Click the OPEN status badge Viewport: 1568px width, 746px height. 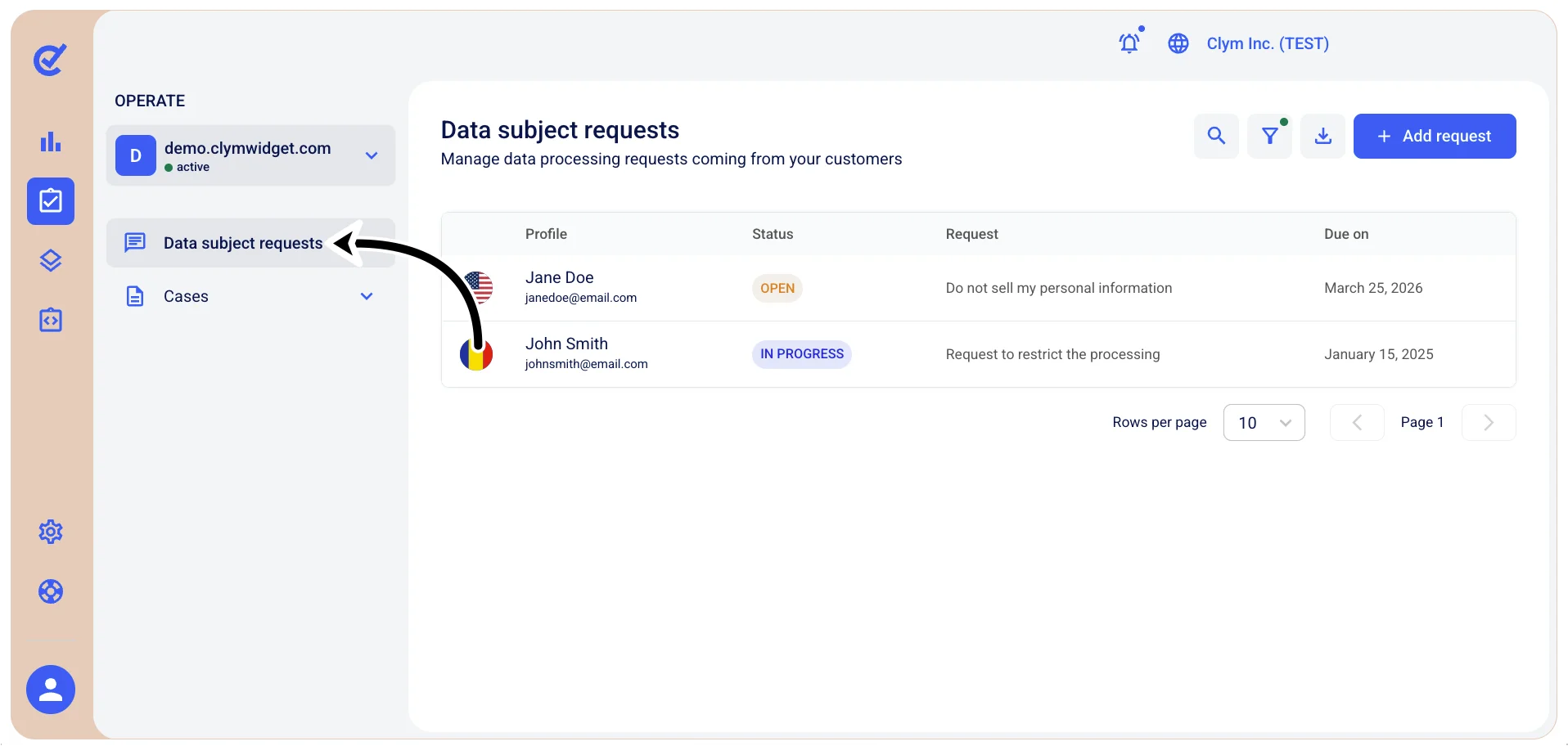coord(777,288)
